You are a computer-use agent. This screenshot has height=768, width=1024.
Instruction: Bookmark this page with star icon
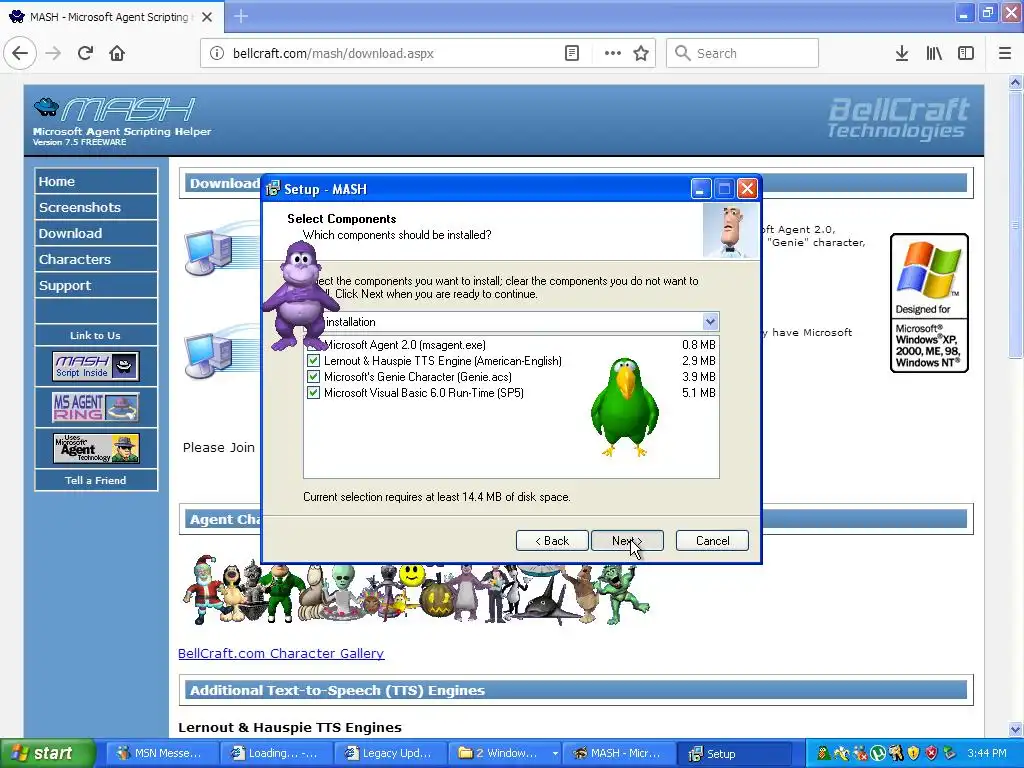[641, 53]
